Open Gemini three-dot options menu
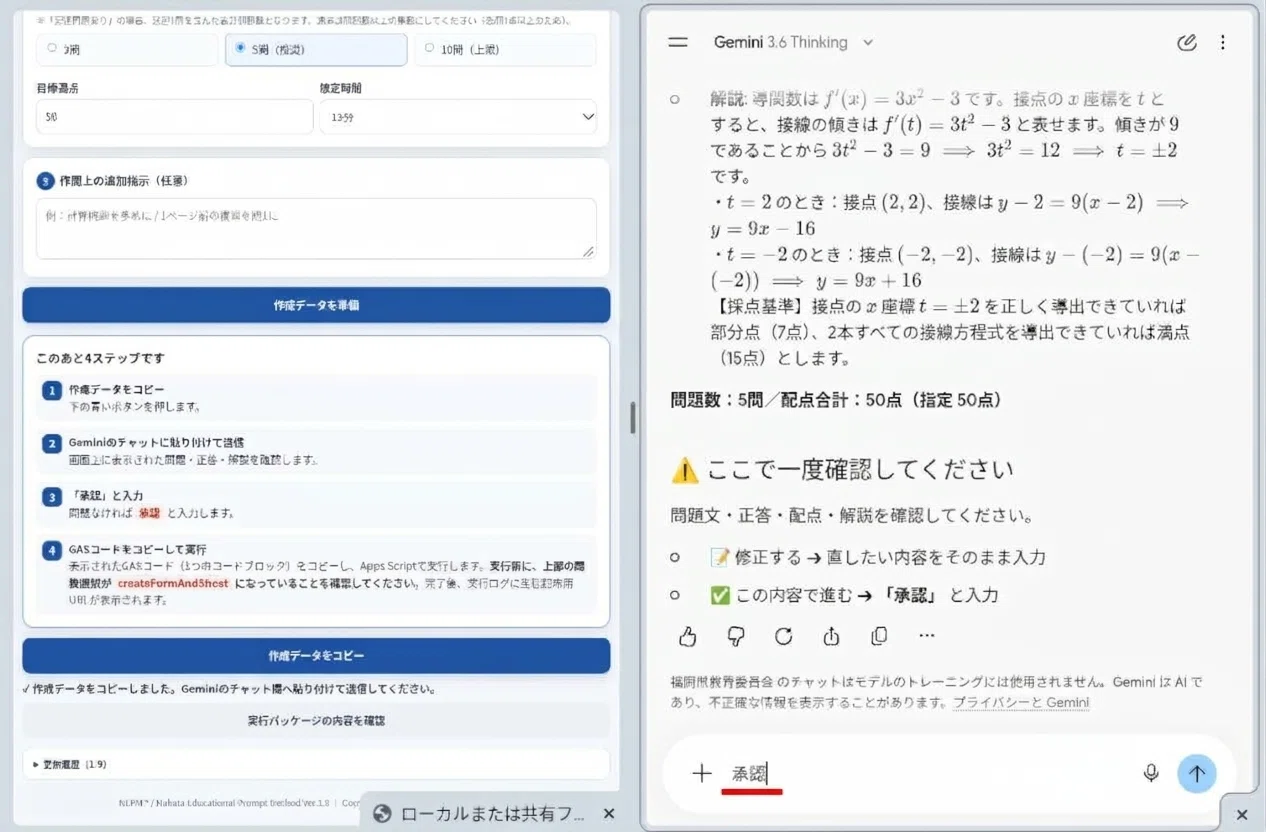Image resolution: width=1266 pixels, height=832 pixels. coord(1223,42)
